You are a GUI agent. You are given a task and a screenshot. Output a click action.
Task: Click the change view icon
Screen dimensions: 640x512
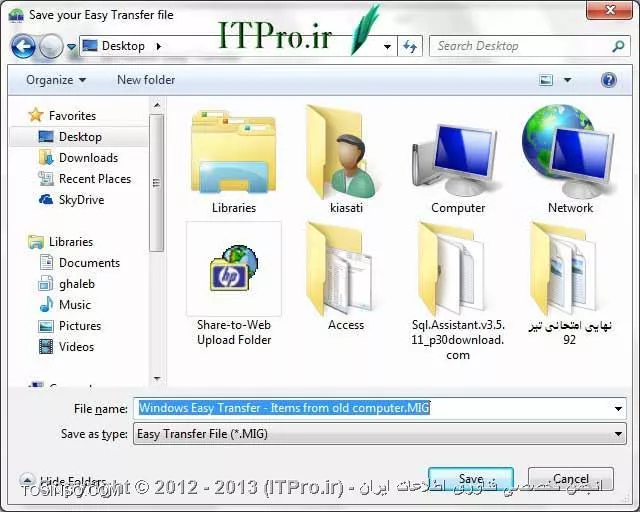point(546,80)
